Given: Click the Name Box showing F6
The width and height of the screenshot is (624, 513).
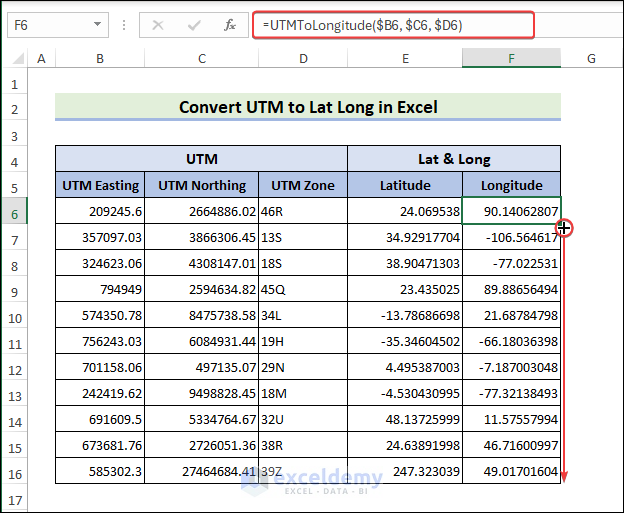Looking at the screenshot, I should click(x=58, y=25).
